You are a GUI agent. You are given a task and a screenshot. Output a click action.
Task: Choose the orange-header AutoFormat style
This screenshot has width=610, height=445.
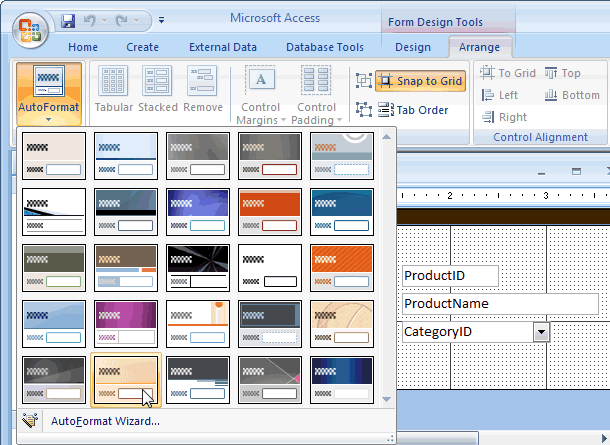(270, 212)
